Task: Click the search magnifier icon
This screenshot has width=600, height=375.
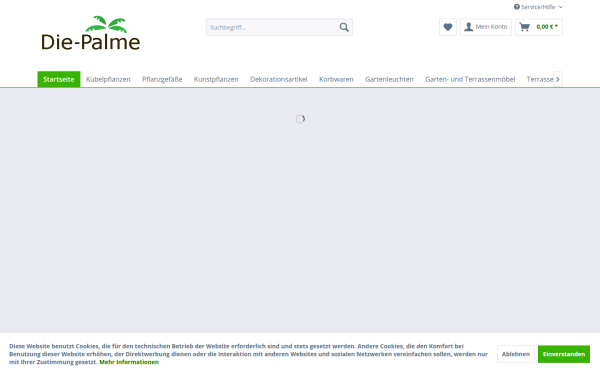Action: click(344, 27)
